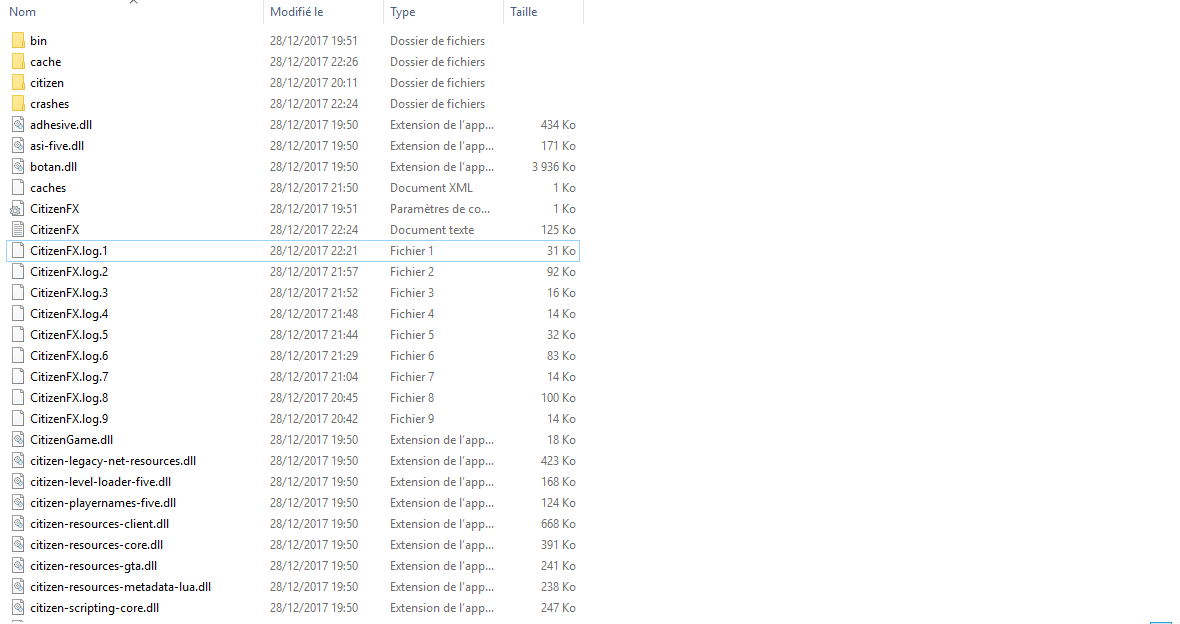Select the file name citizen-resources-gta.dll
The height and width of the screenshot is (624, 1180).
(x=93, y=566)
